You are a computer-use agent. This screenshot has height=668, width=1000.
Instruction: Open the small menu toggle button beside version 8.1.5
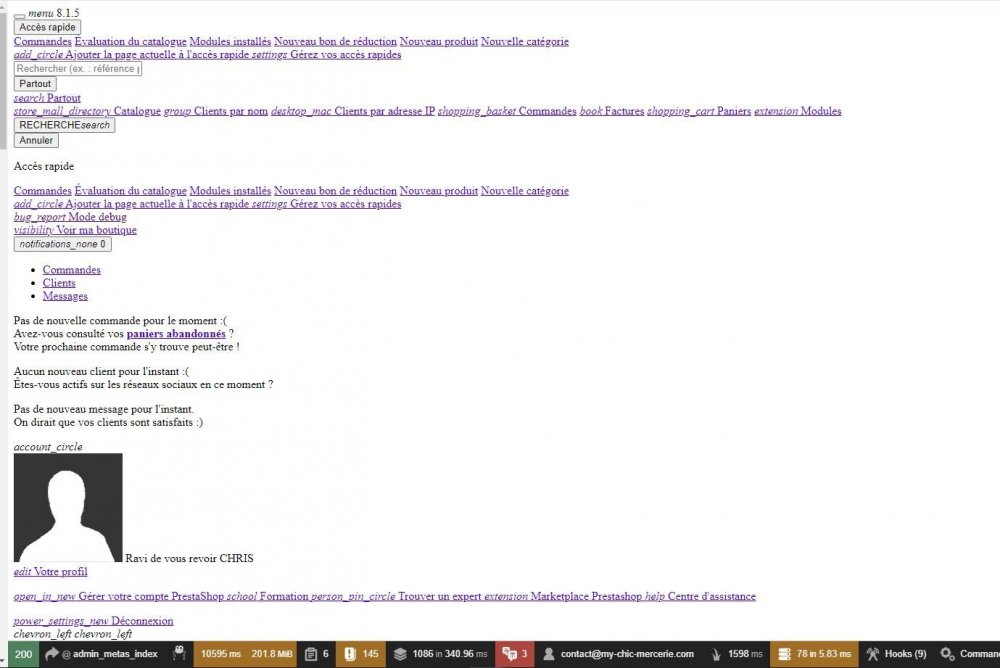20,16
